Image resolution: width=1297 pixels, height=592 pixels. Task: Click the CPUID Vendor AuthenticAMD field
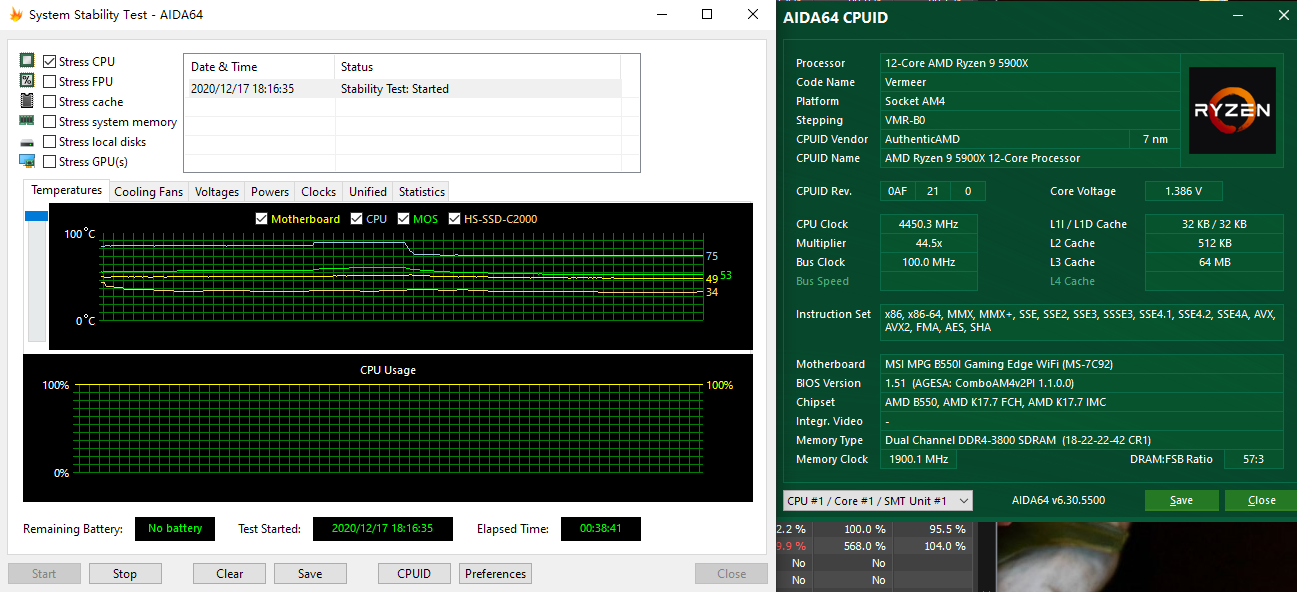coord(1004,139)
